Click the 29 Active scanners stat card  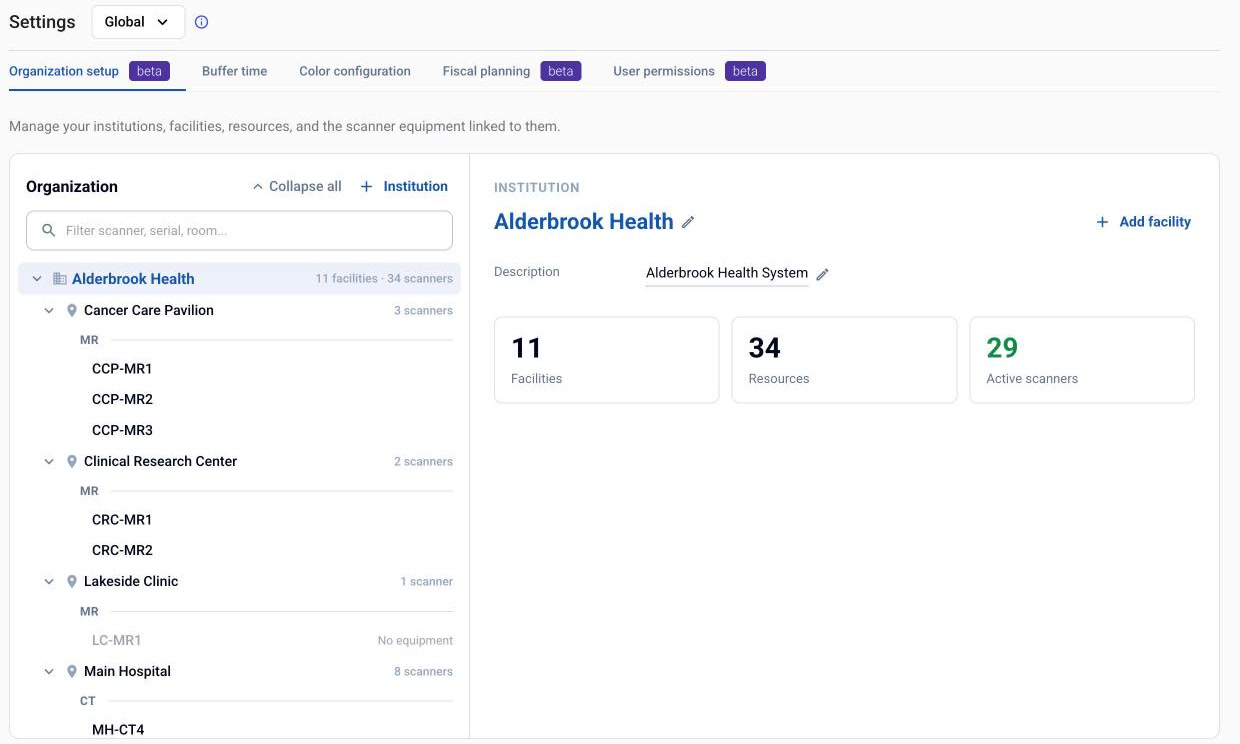click(x=1082, y=360)
